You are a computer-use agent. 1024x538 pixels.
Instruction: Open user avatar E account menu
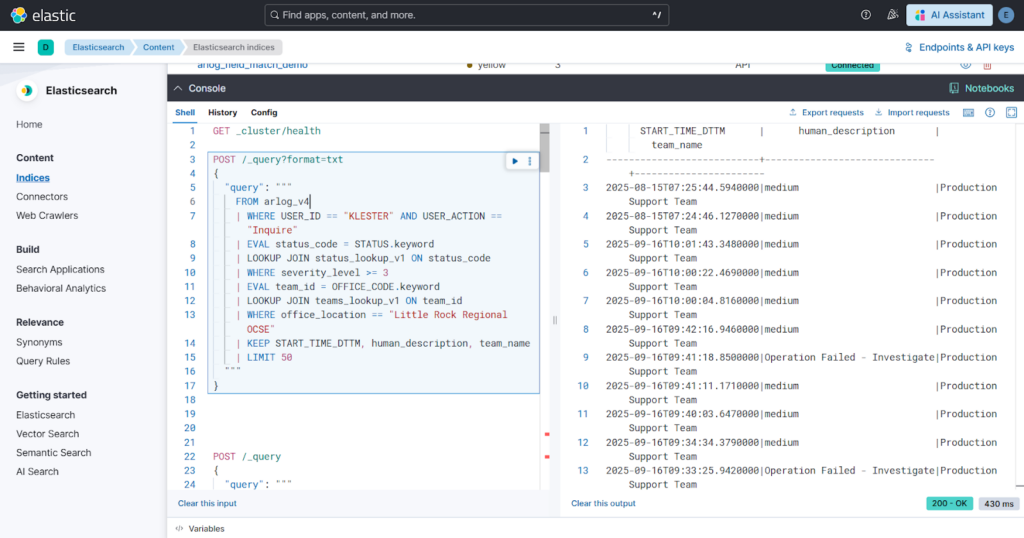tap(1007, 15)
